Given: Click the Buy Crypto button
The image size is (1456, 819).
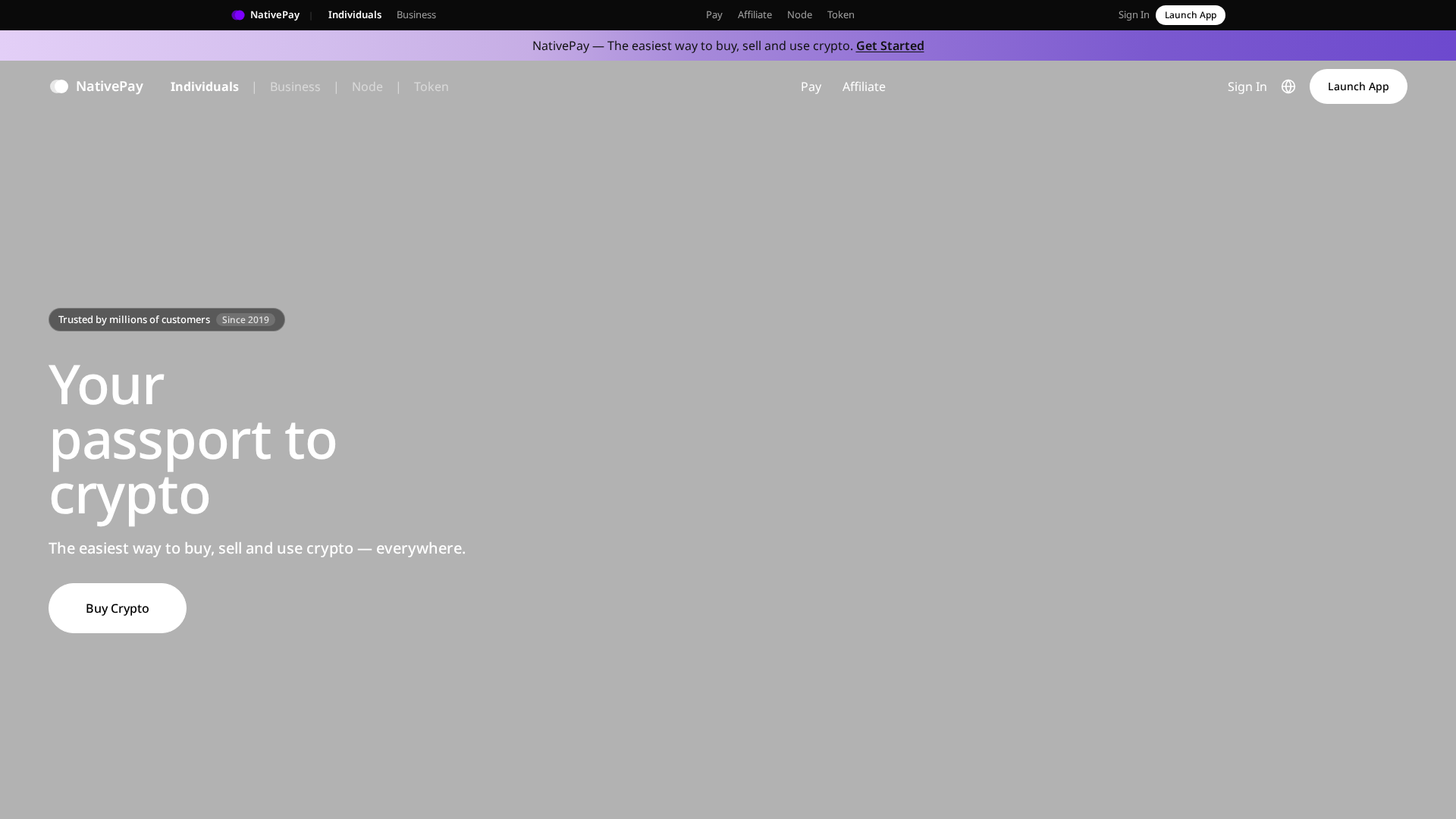Looking at the screenshot, I should click(117, 607).
